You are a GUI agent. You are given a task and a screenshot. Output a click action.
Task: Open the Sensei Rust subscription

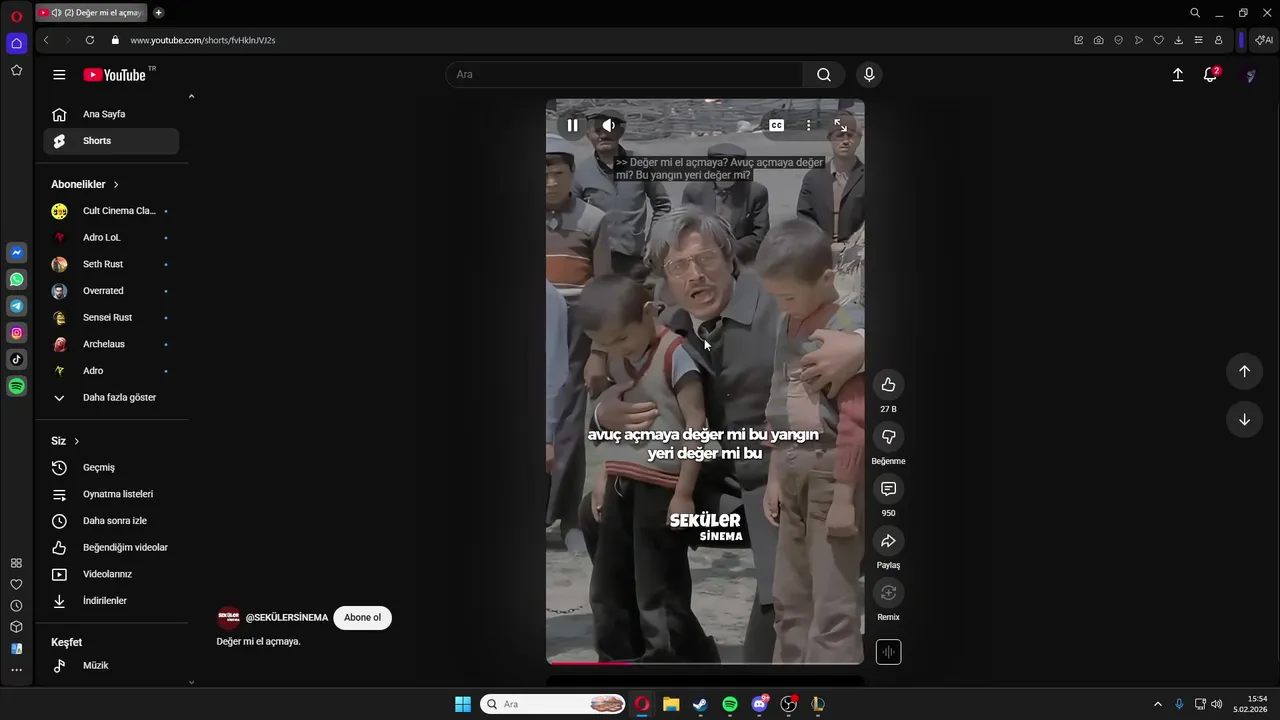click(111, 318)
